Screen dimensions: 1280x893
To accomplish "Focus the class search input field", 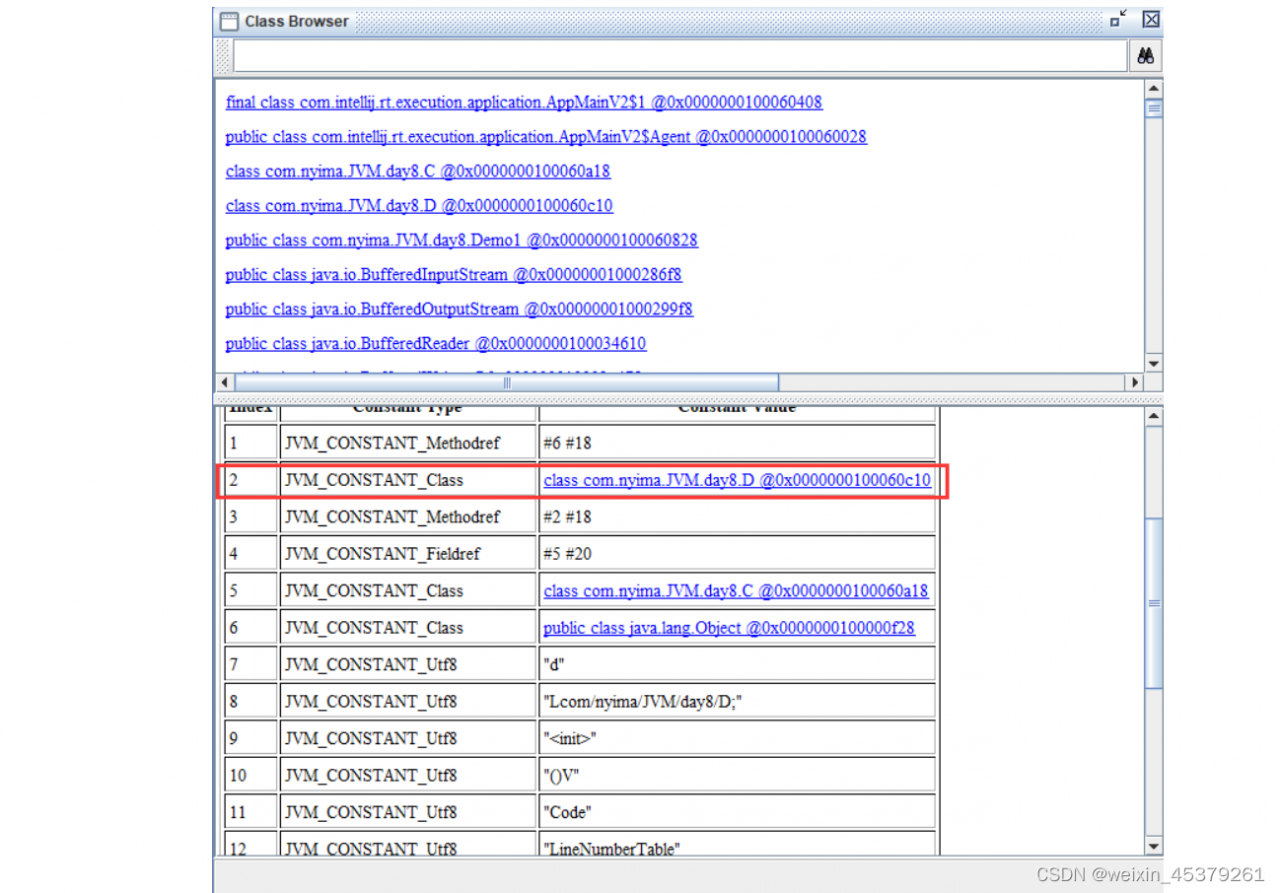I will click(681, 56).
